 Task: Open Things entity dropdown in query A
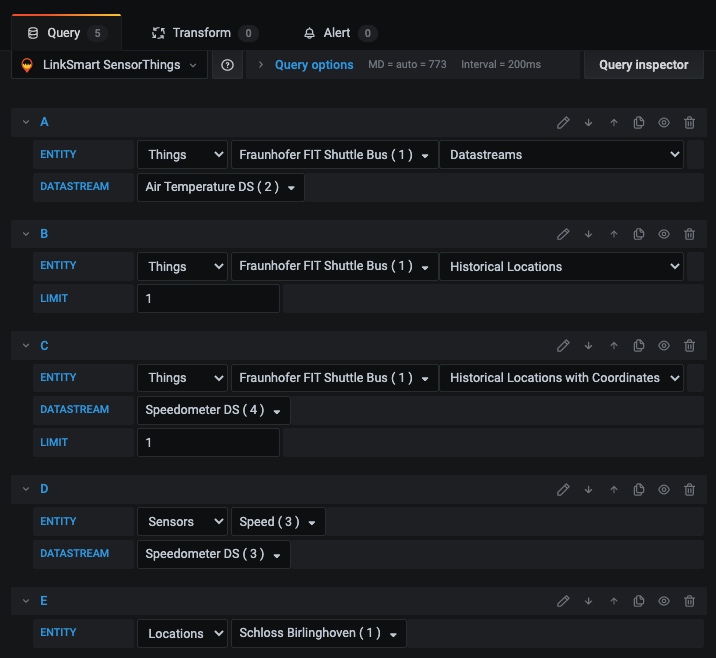[182, 155]
